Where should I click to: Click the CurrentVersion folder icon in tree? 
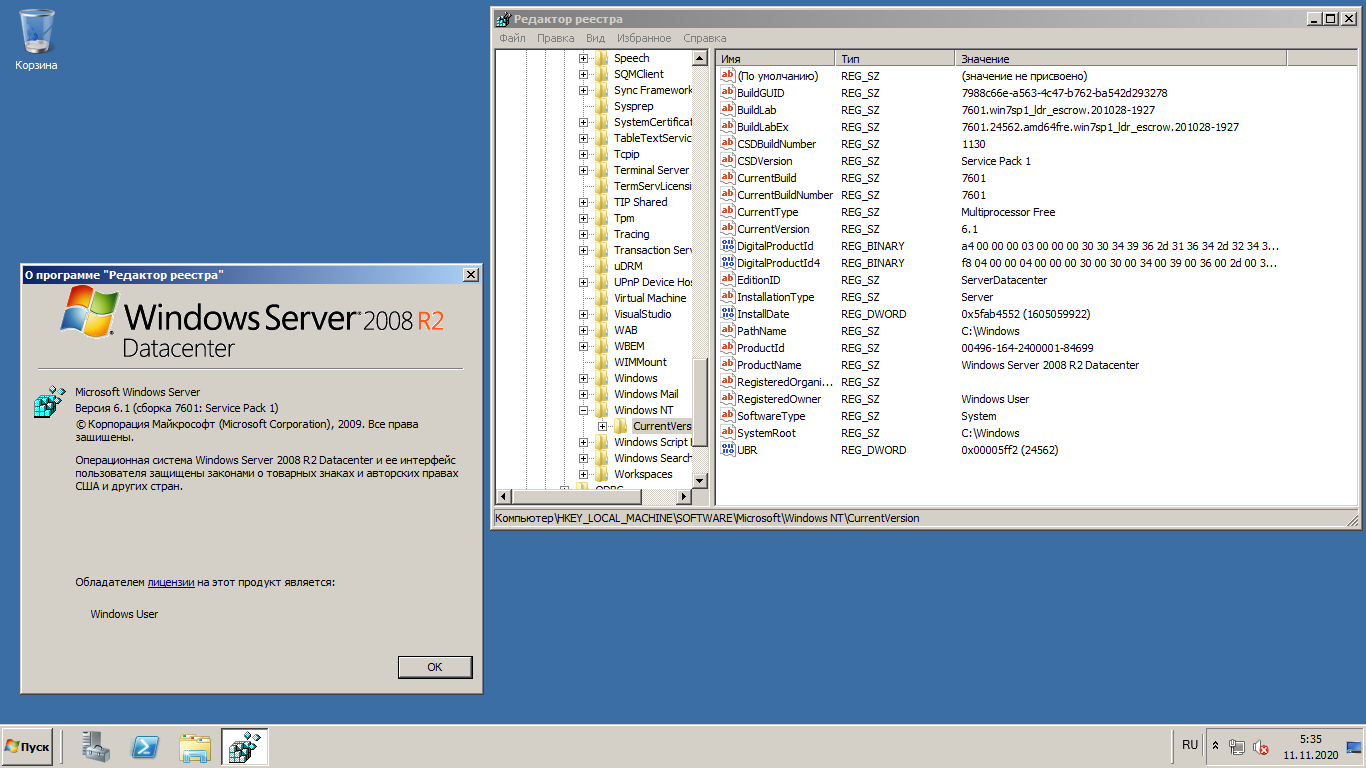pyautogui.click(x=621, y=426)
